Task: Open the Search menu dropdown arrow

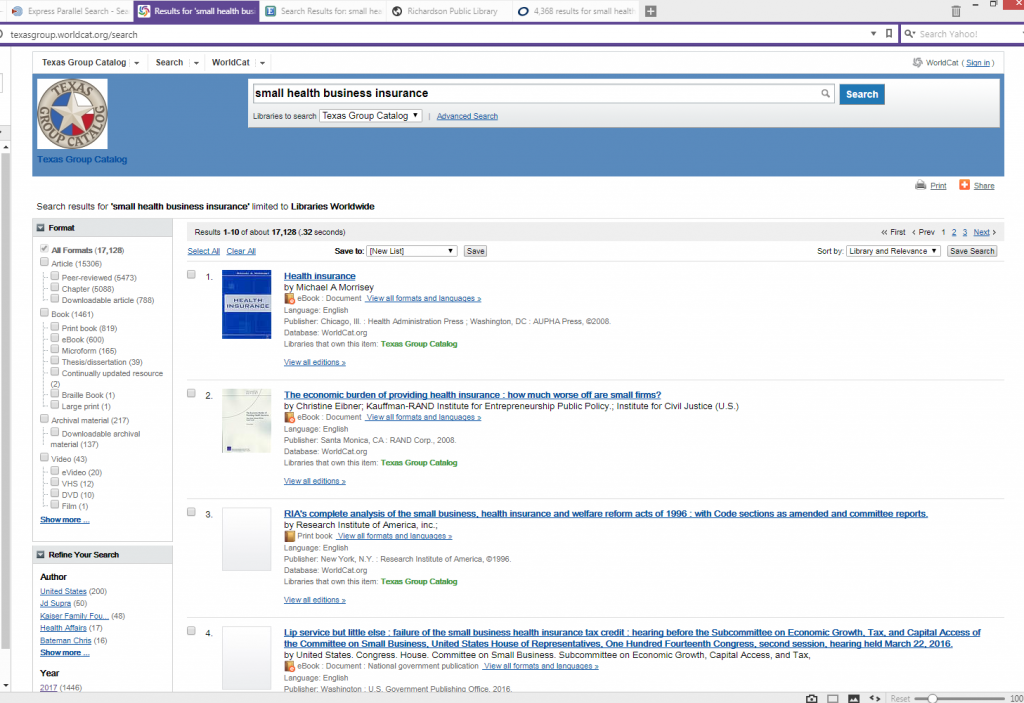Action: click(x=196, y=63)
